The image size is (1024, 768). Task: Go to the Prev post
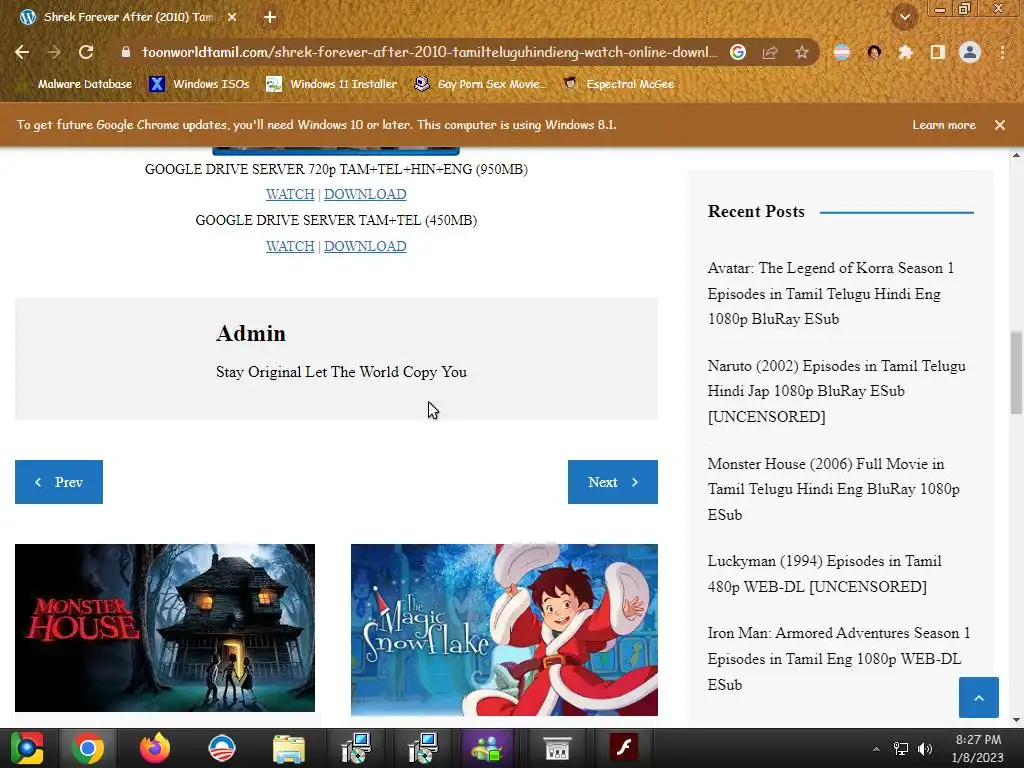(x=59, y=482)
